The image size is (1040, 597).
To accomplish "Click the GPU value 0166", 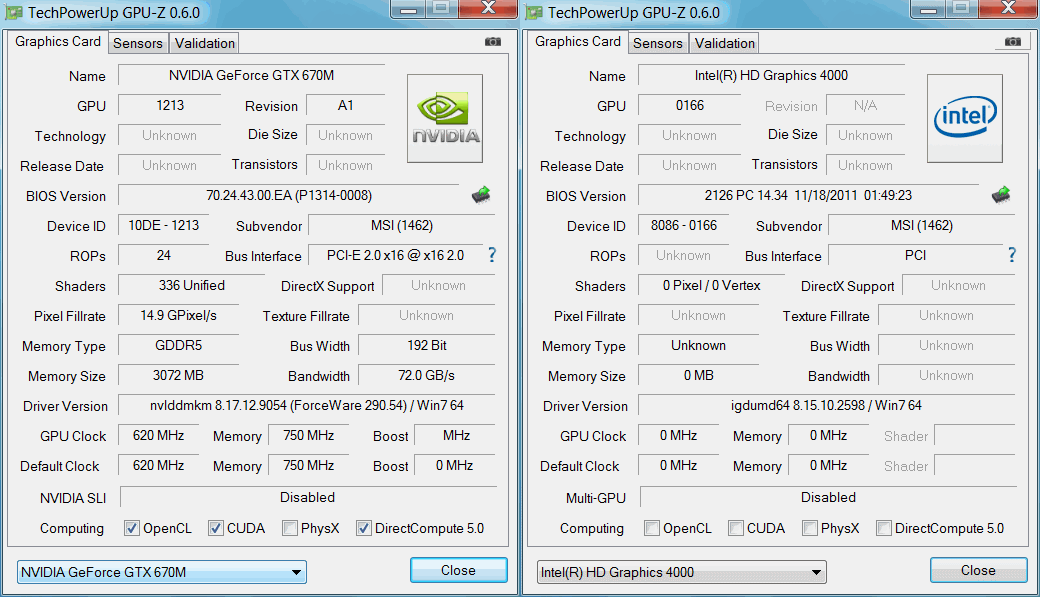I will [x=690, y=105].
